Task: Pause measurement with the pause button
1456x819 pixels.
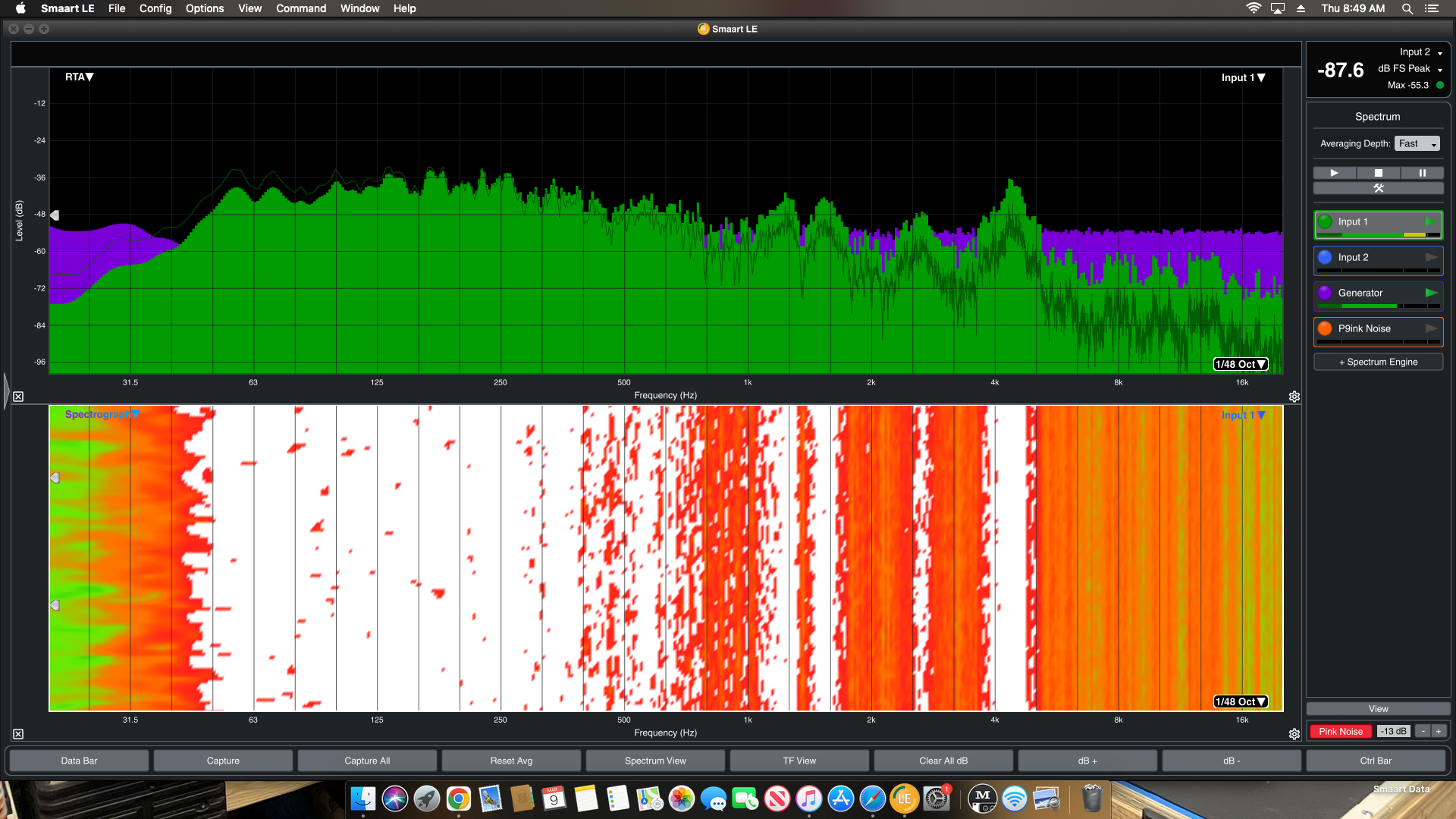Action: [1422, 173]
